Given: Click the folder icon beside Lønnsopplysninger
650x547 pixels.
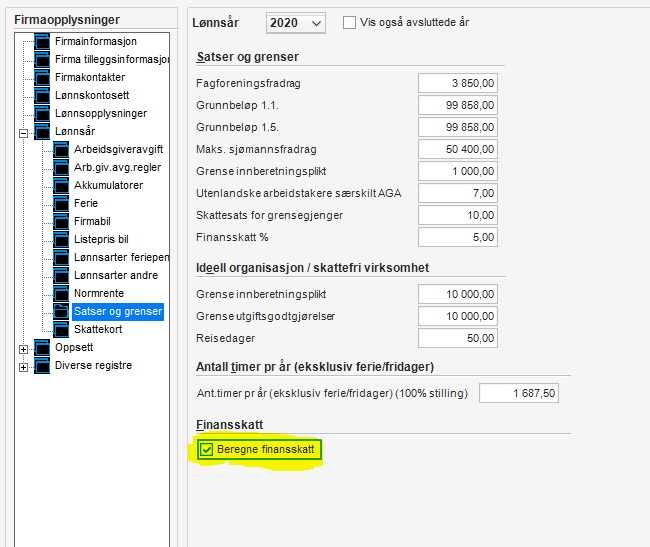Looking at the screenshot, I should (x=42, y=114).
